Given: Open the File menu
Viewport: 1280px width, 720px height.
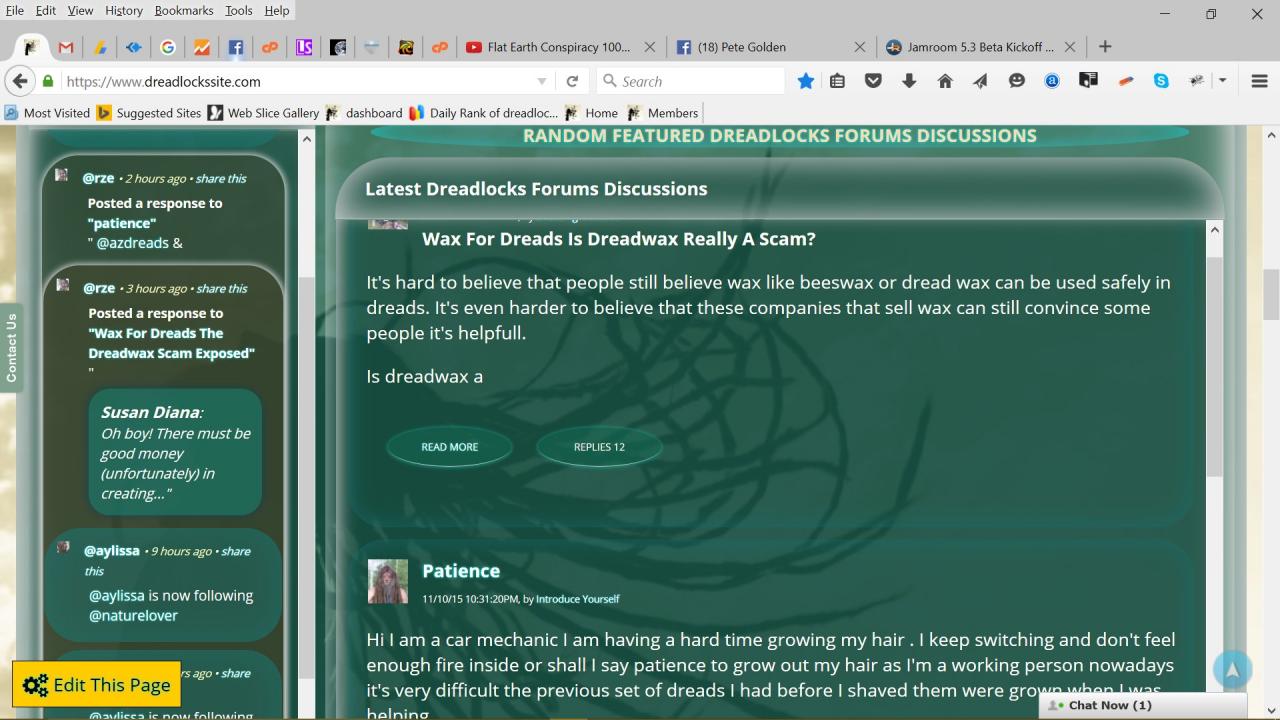Looking at the screenshot, I should pos(15,10).
